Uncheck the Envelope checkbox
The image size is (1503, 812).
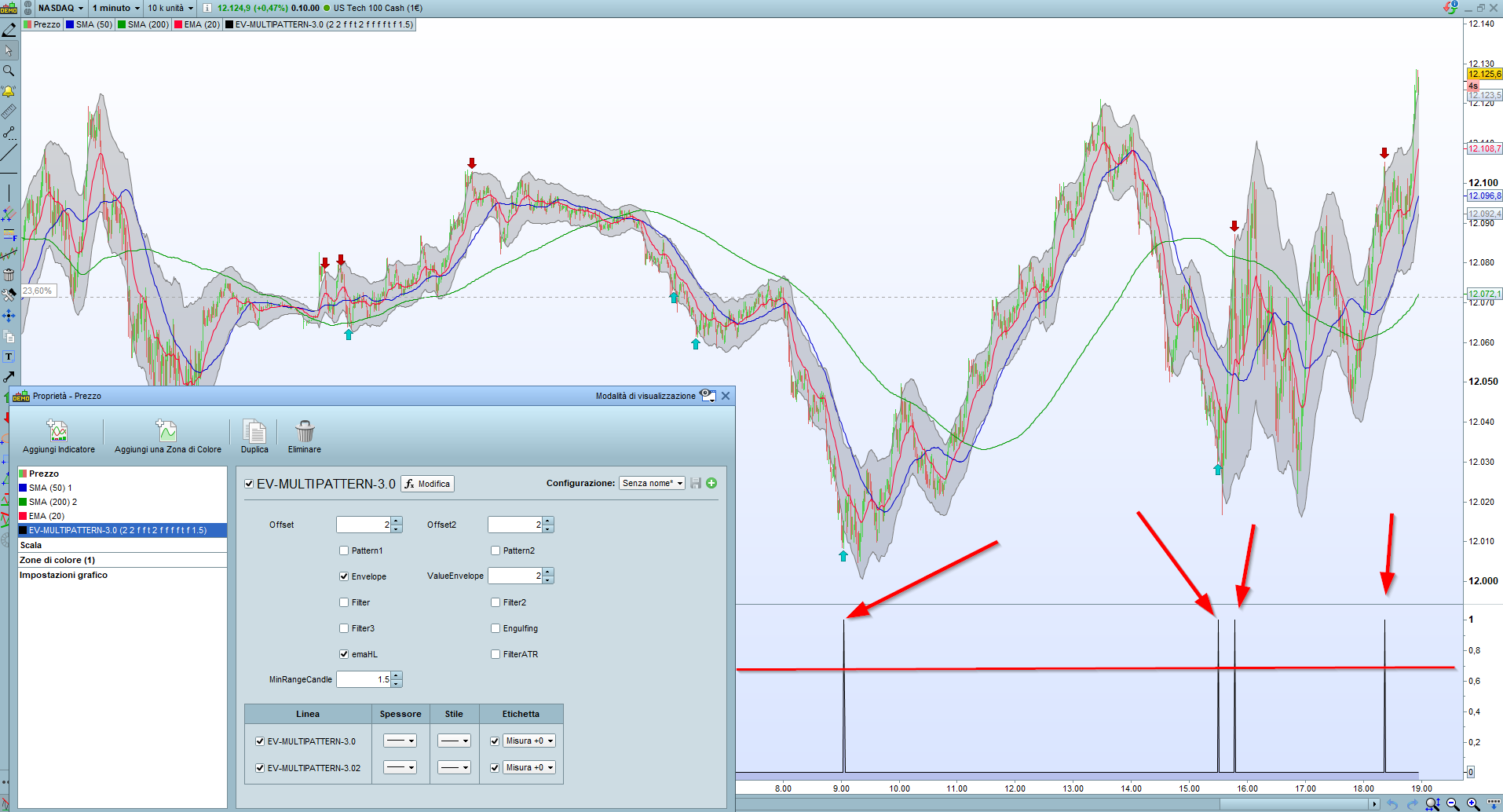344,576
